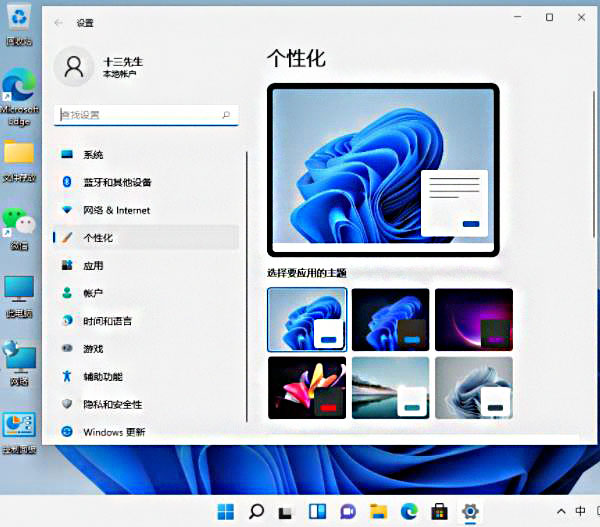The image size is (600, 527).
Task: Open the 系统 settings category
Action: (146, 155)
